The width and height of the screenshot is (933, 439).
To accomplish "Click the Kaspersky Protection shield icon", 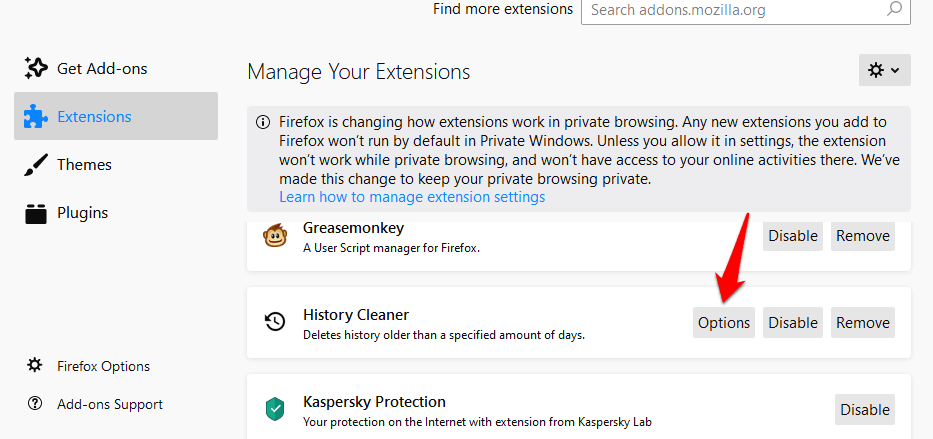I will tap(274, 409).
